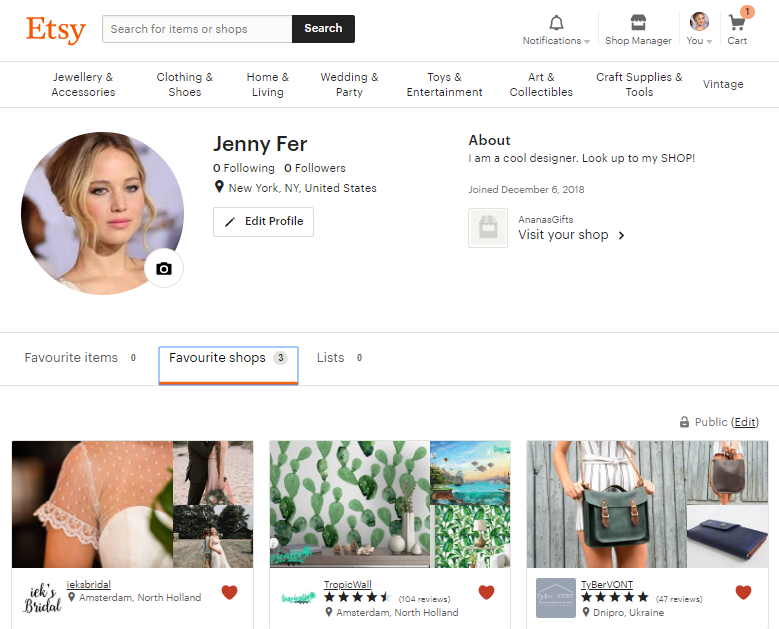Unfavourite ieksbridal with the heart

pyautogui.click(x=229, y=592)
